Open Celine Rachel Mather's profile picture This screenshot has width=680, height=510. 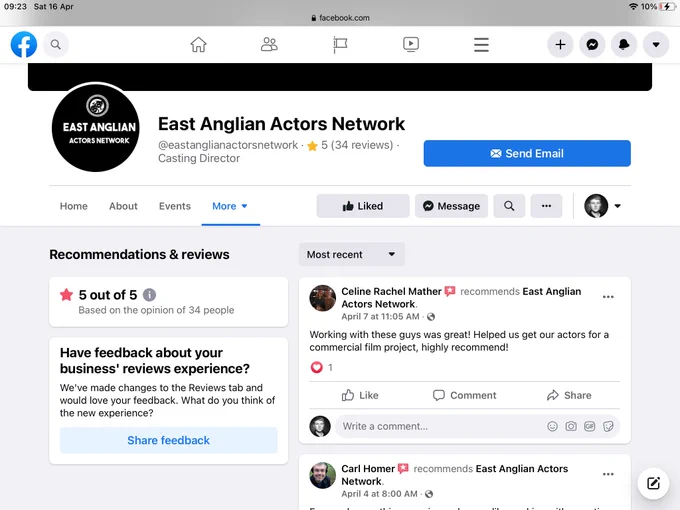[322, 298]
